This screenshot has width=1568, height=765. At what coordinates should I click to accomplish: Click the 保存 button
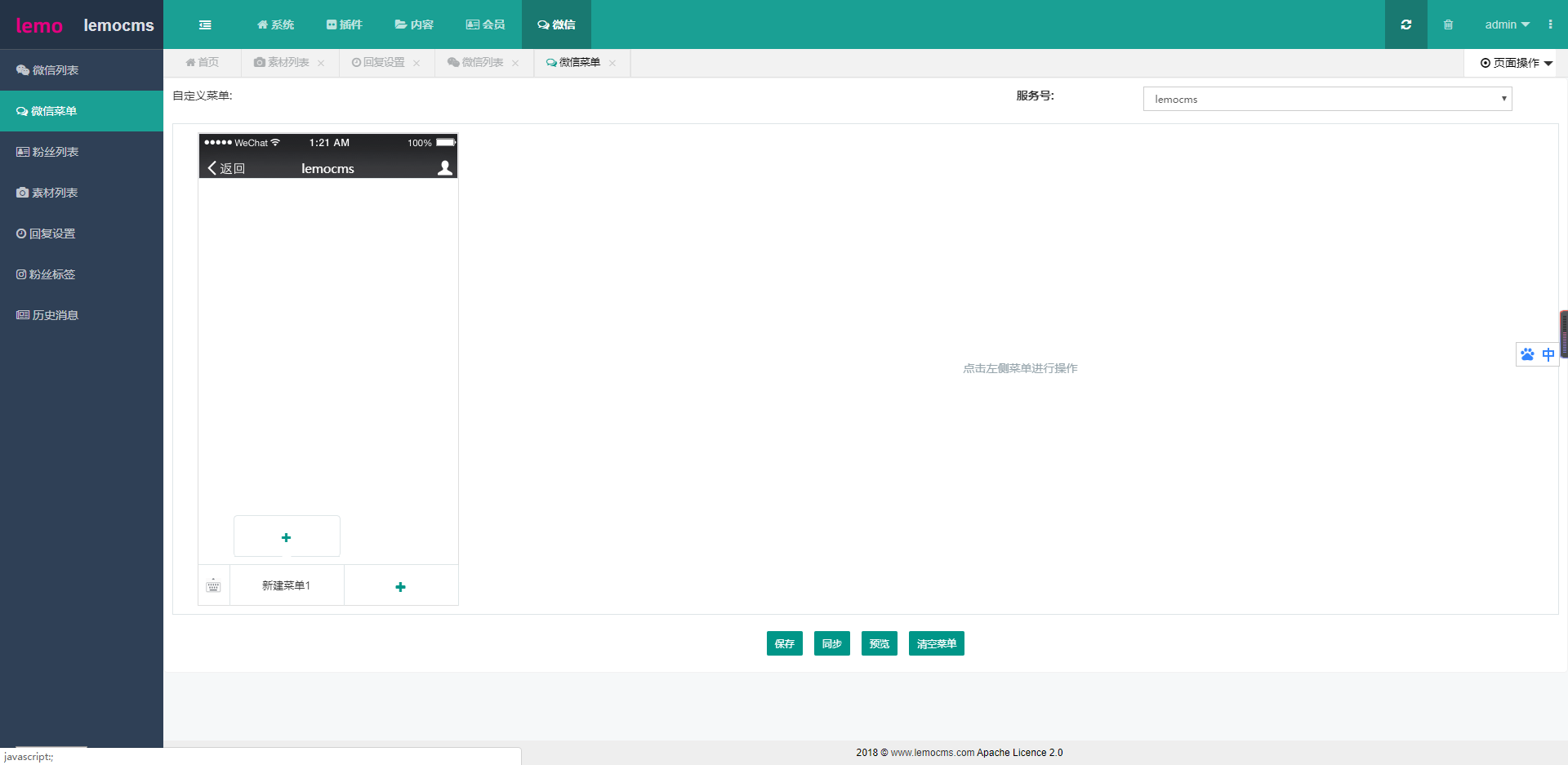pos(784,643)
